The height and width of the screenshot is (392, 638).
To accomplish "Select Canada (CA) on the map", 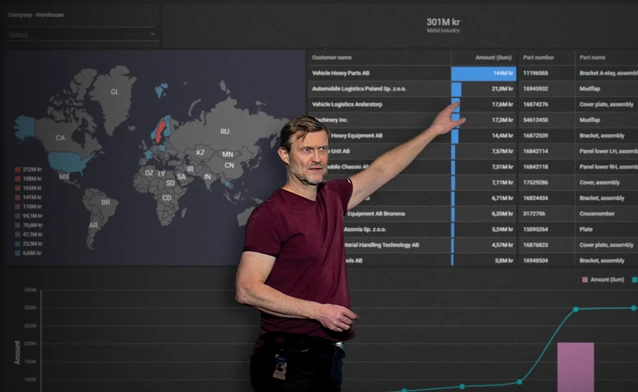I will [60, 138].
